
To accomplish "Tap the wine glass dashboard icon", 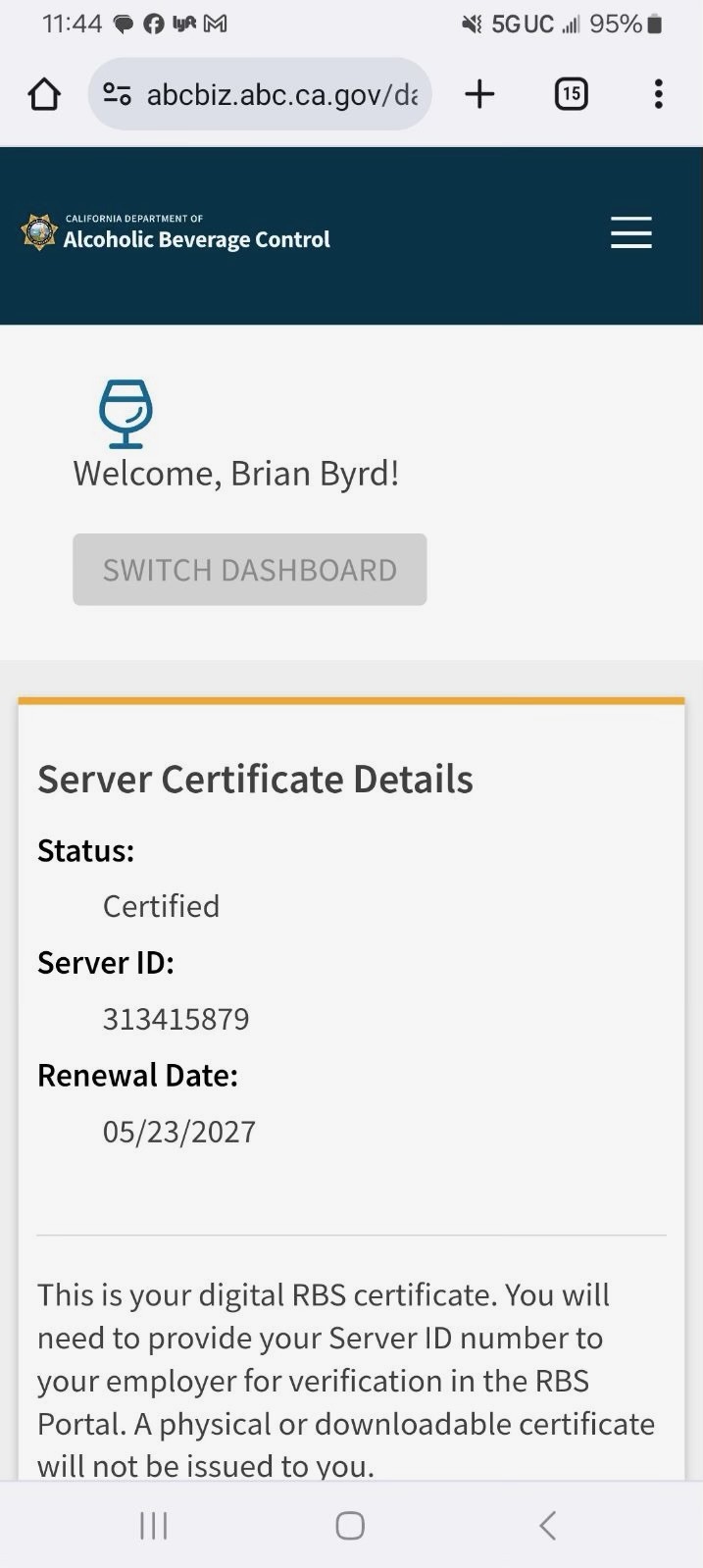I will [x=126, y=413].
